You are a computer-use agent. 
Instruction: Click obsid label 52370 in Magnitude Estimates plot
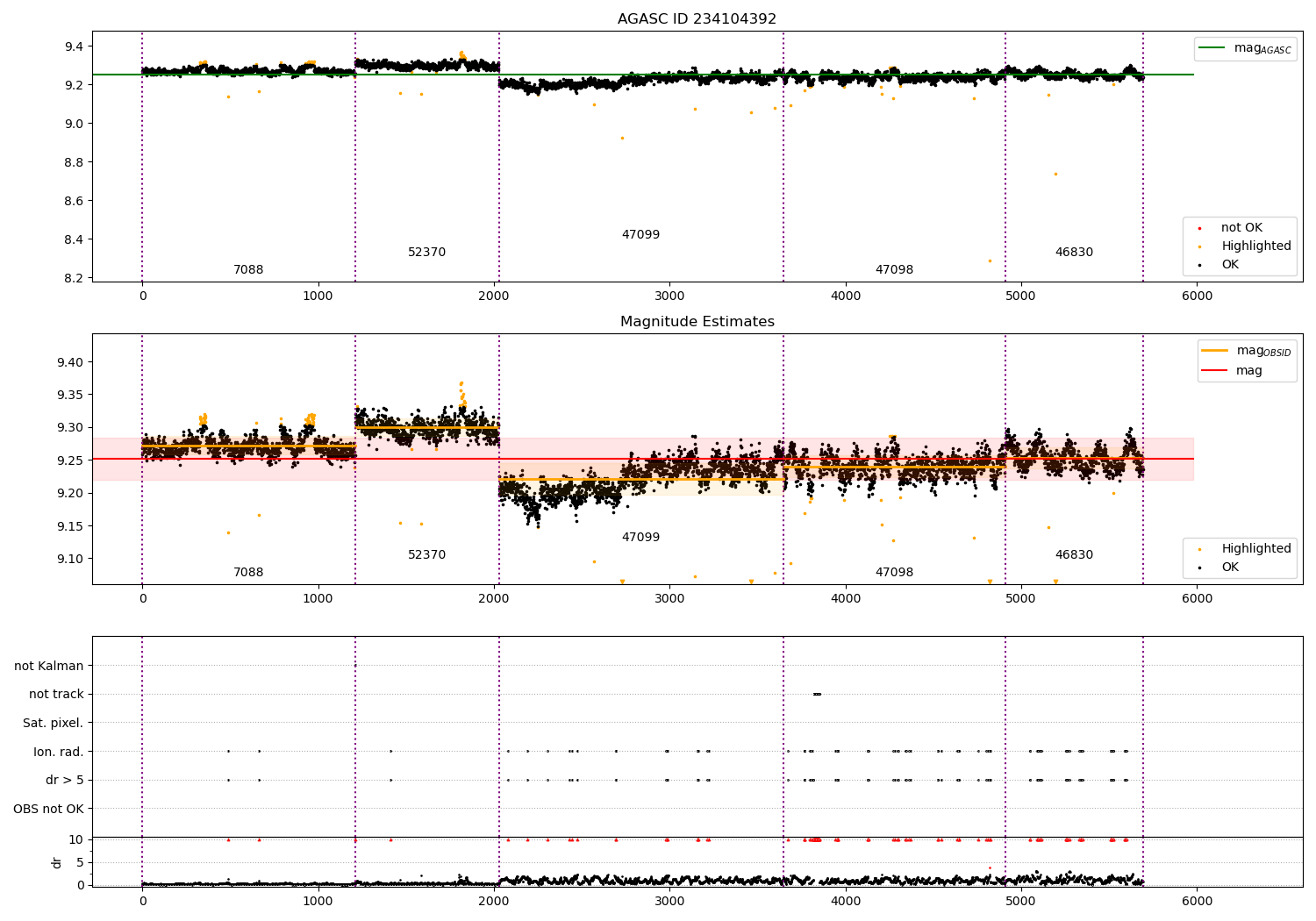point(427,555)
